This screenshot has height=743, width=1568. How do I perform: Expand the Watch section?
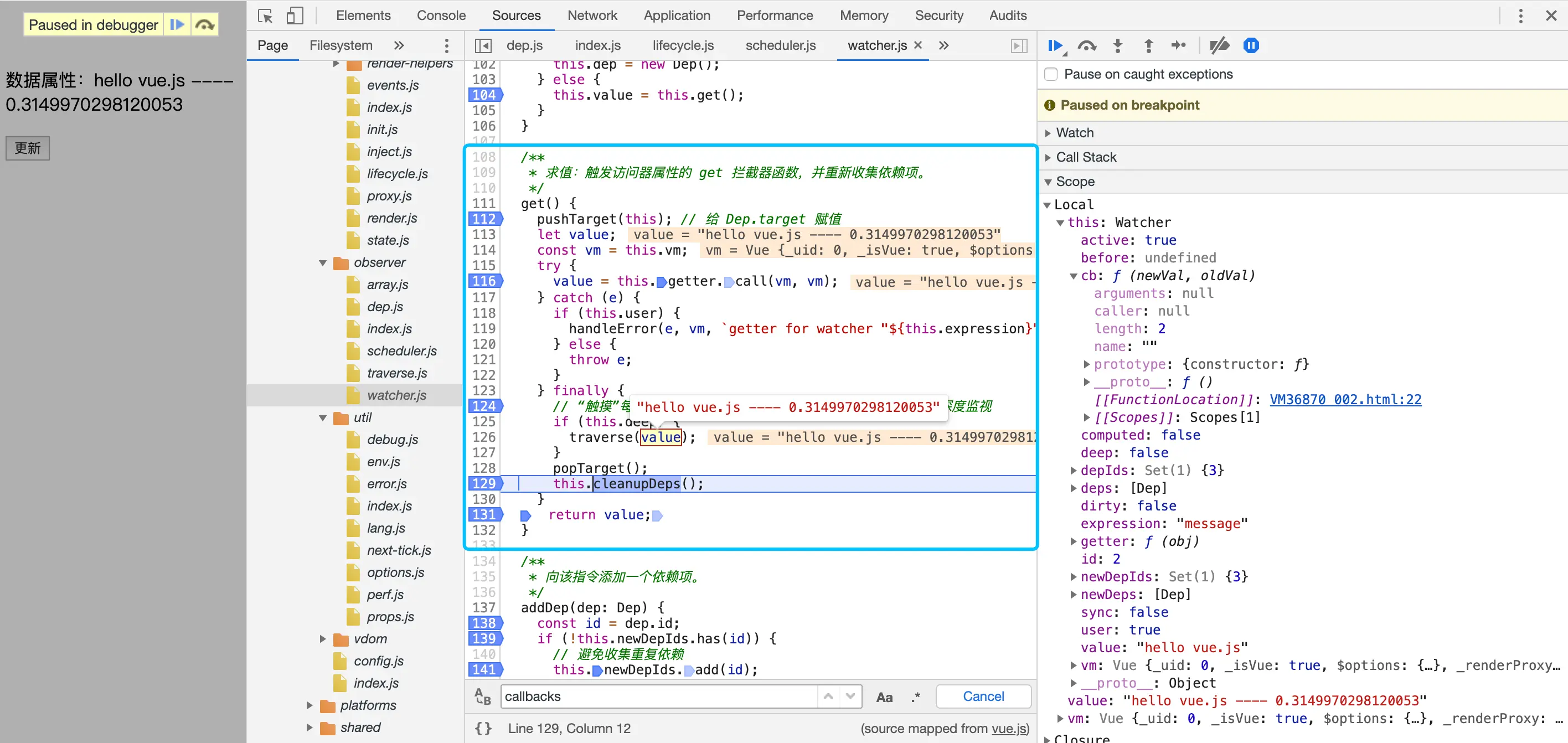coord(1074,133)
